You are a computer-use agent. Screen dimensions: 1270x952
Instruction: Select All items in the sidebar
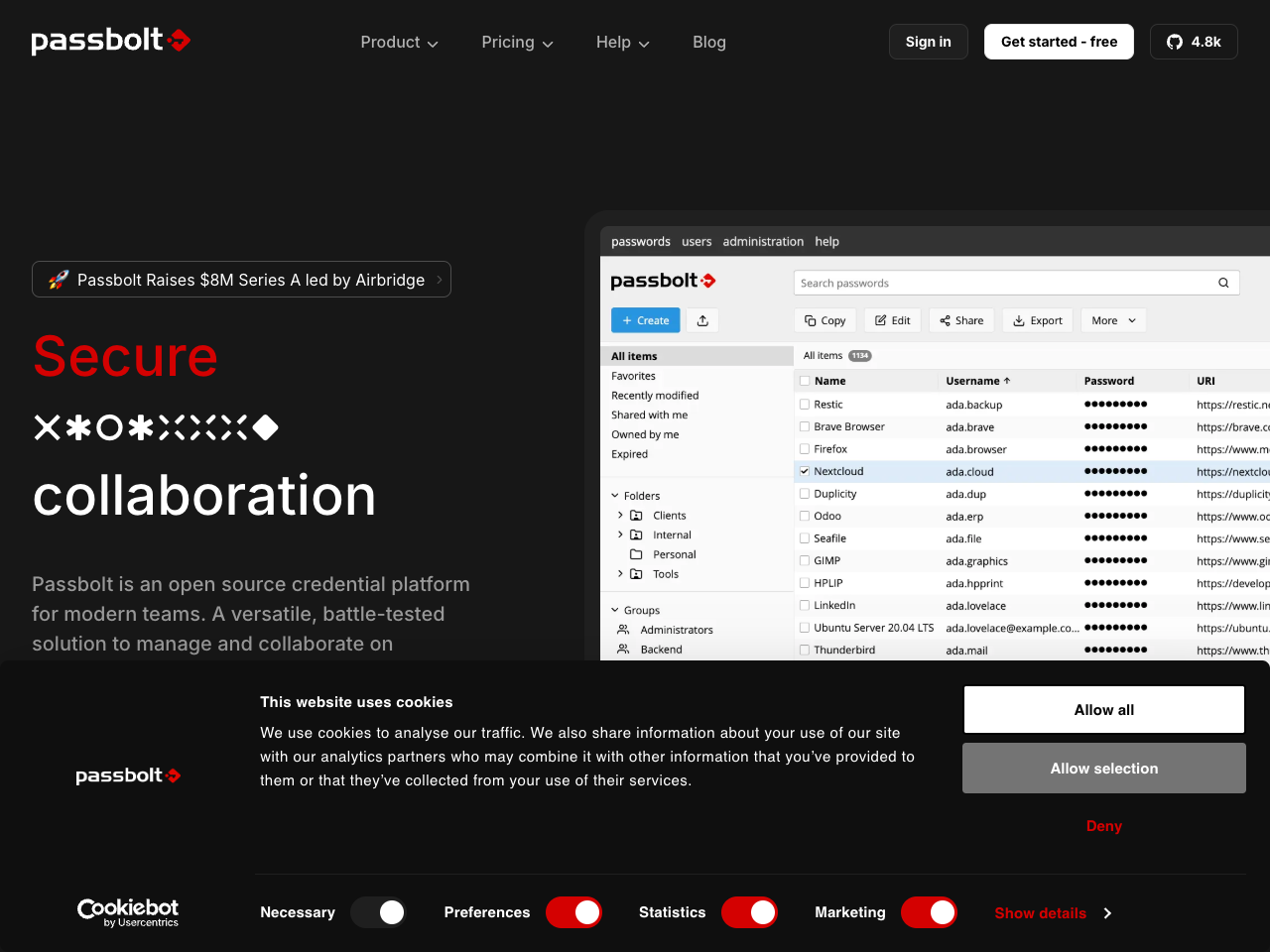pos(697,356)
